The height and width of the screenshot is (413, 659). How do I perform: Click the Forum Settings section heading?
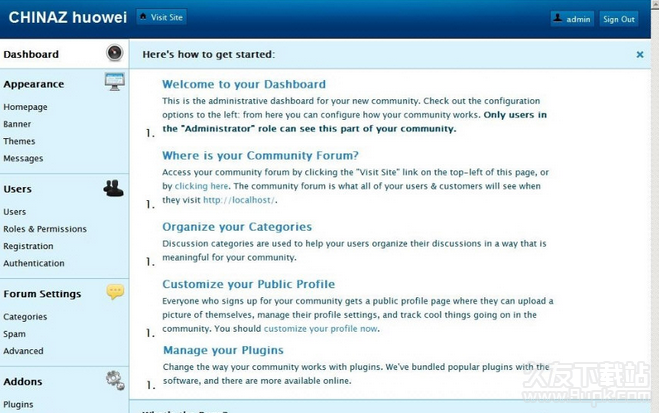tap(42, 294)
